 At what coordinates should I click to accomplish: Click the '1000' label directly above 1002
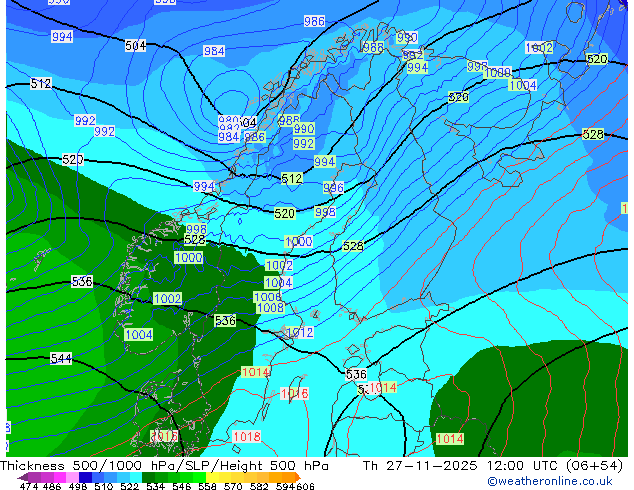(299, 242)
